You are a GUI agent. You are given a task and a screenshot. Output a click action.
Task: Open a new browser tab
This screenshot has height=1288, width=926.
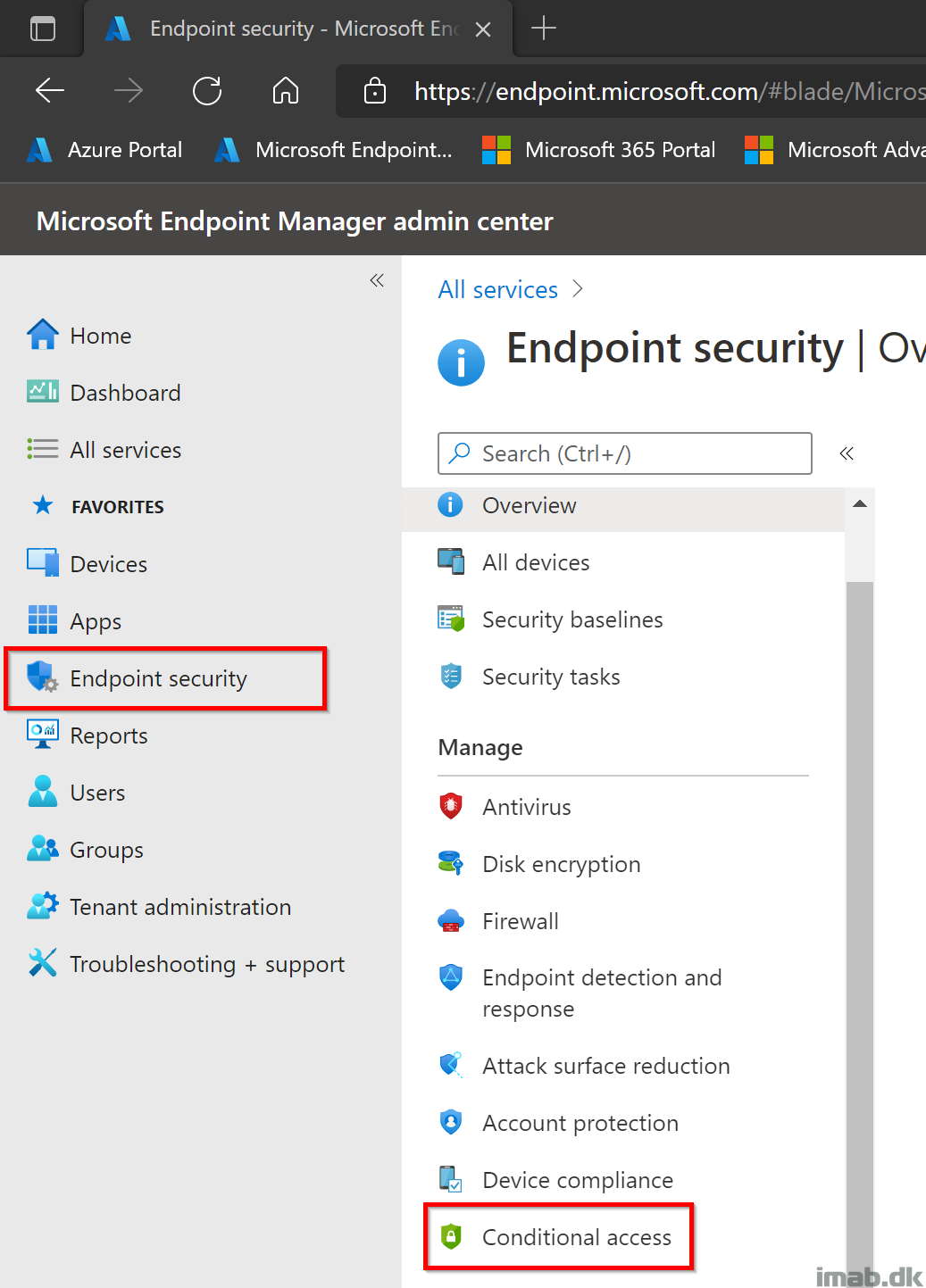click(x=544, y=29)
